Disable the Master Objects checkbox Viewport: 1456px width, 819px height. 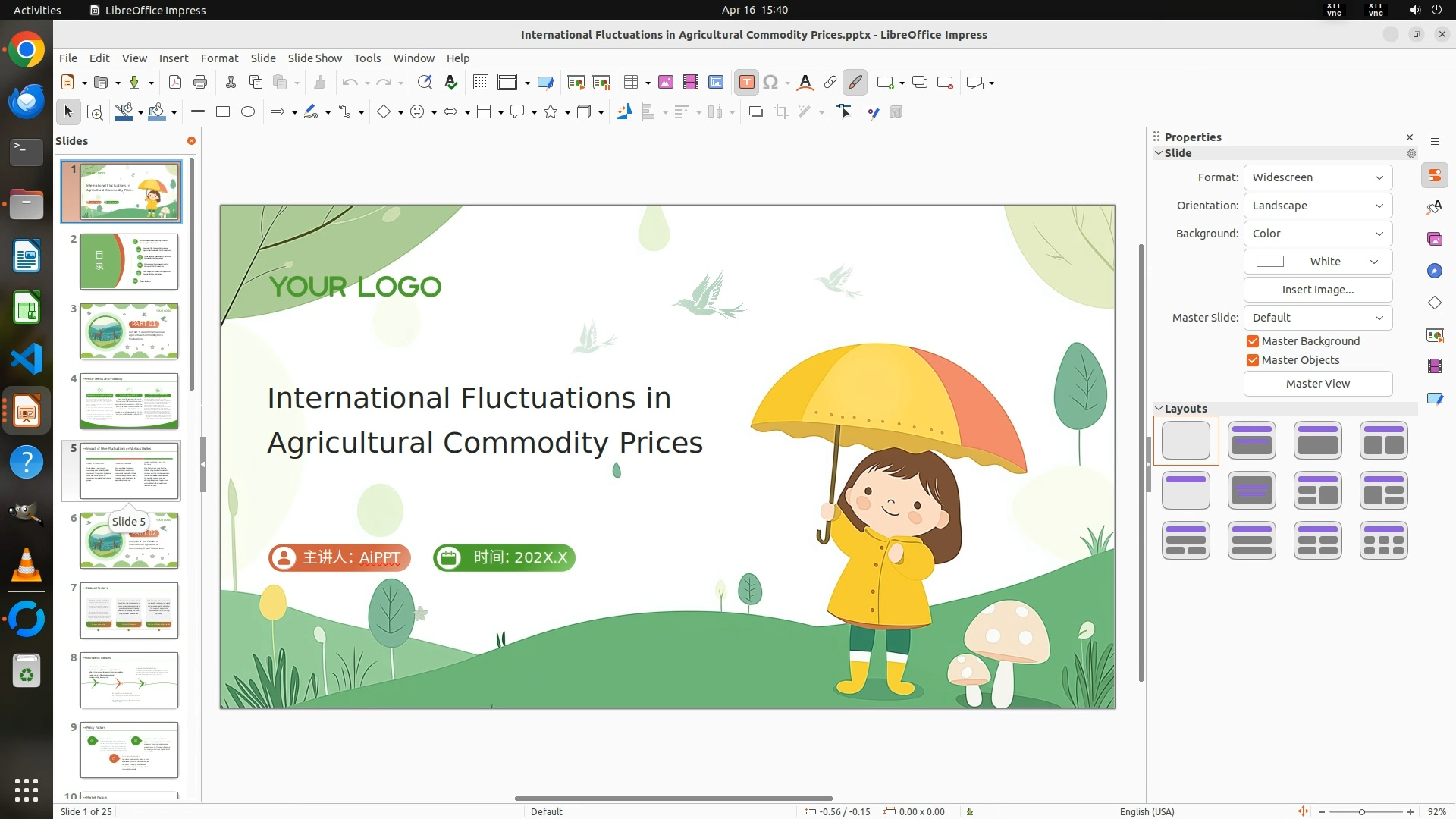(1253, 360)
